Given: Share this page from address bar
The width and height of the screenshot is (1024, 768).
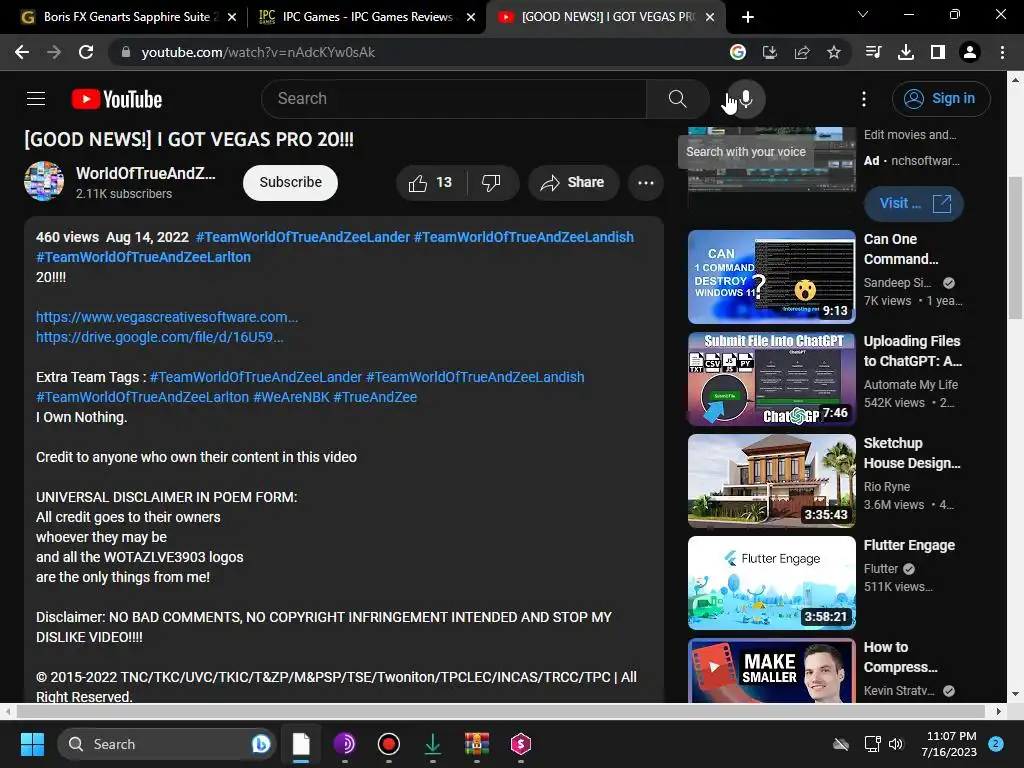Looking at the screenshot, I should pyautogui.click(x=802, y=52).
